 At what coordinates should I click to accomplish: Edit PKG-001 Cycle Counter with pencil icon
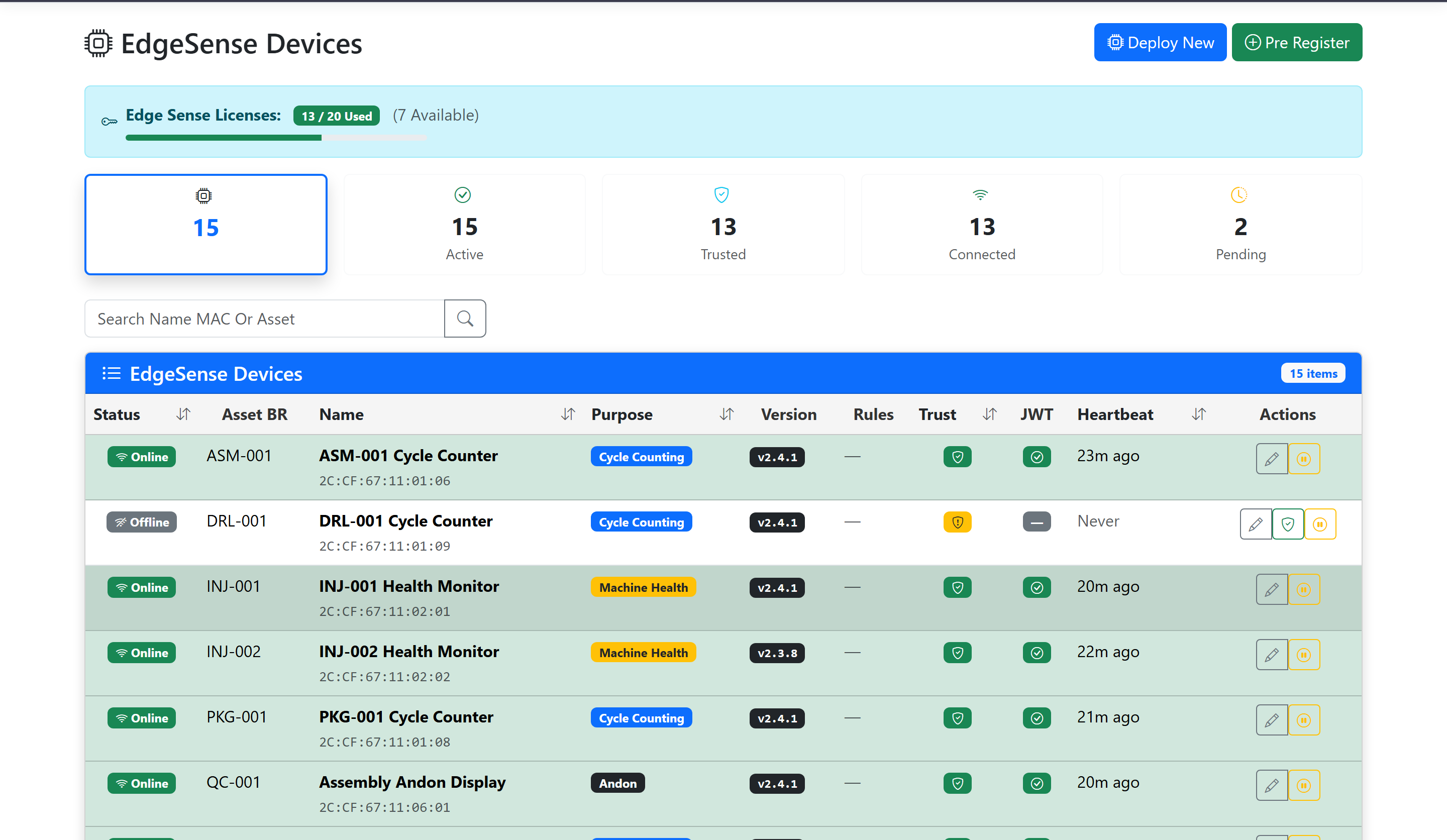pyautogui.click(x=1271, y=720)
